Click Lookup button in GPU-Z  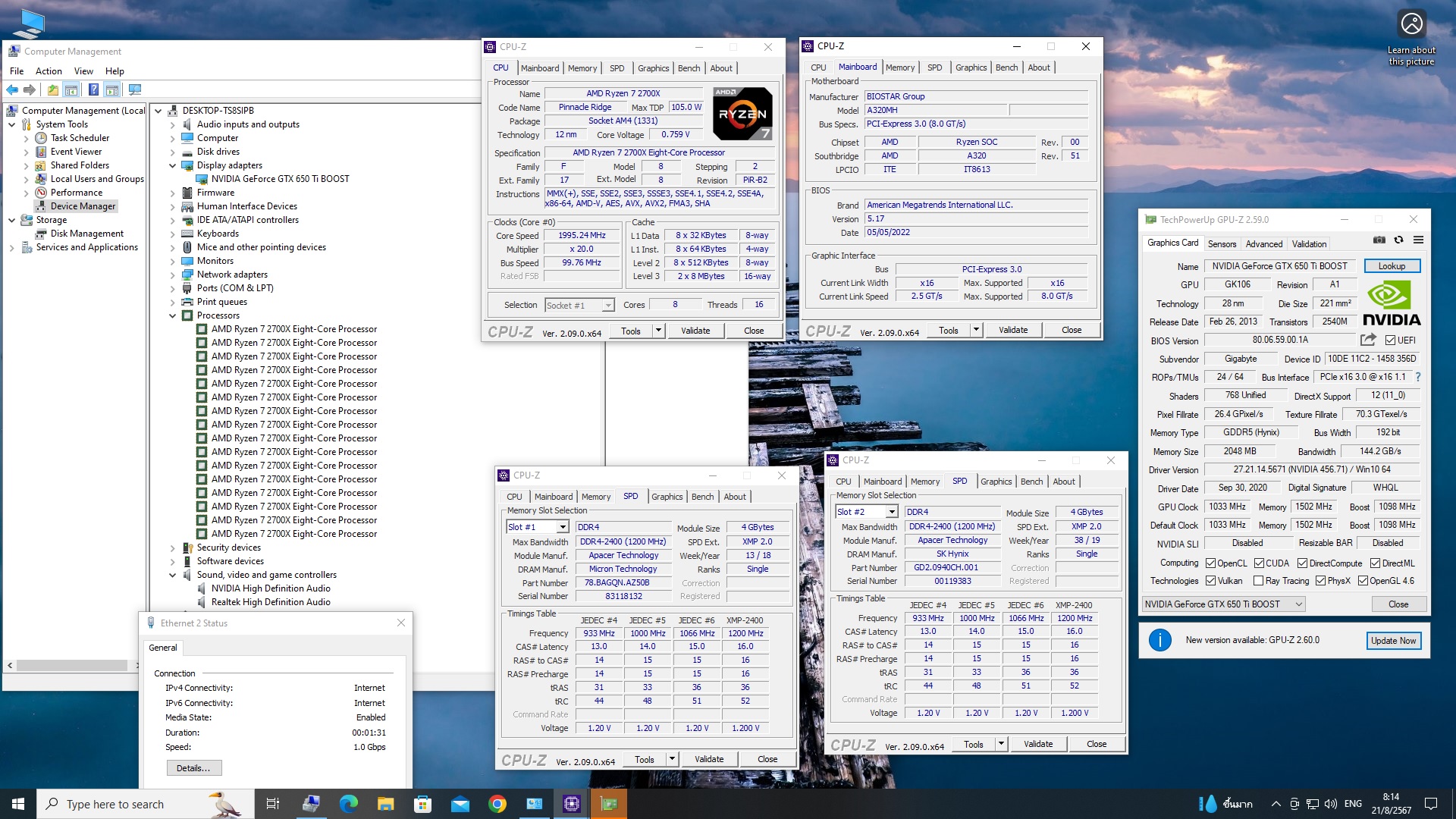coord(1392,266)
